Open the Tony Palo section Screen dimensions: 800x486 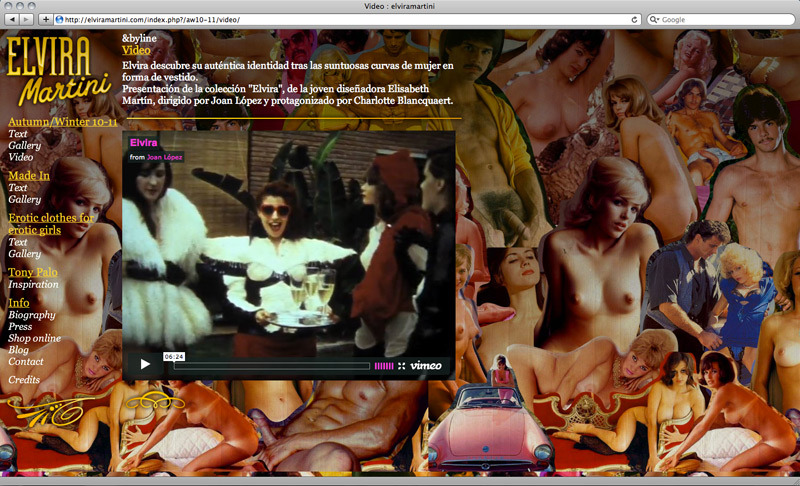click(33, 272)
